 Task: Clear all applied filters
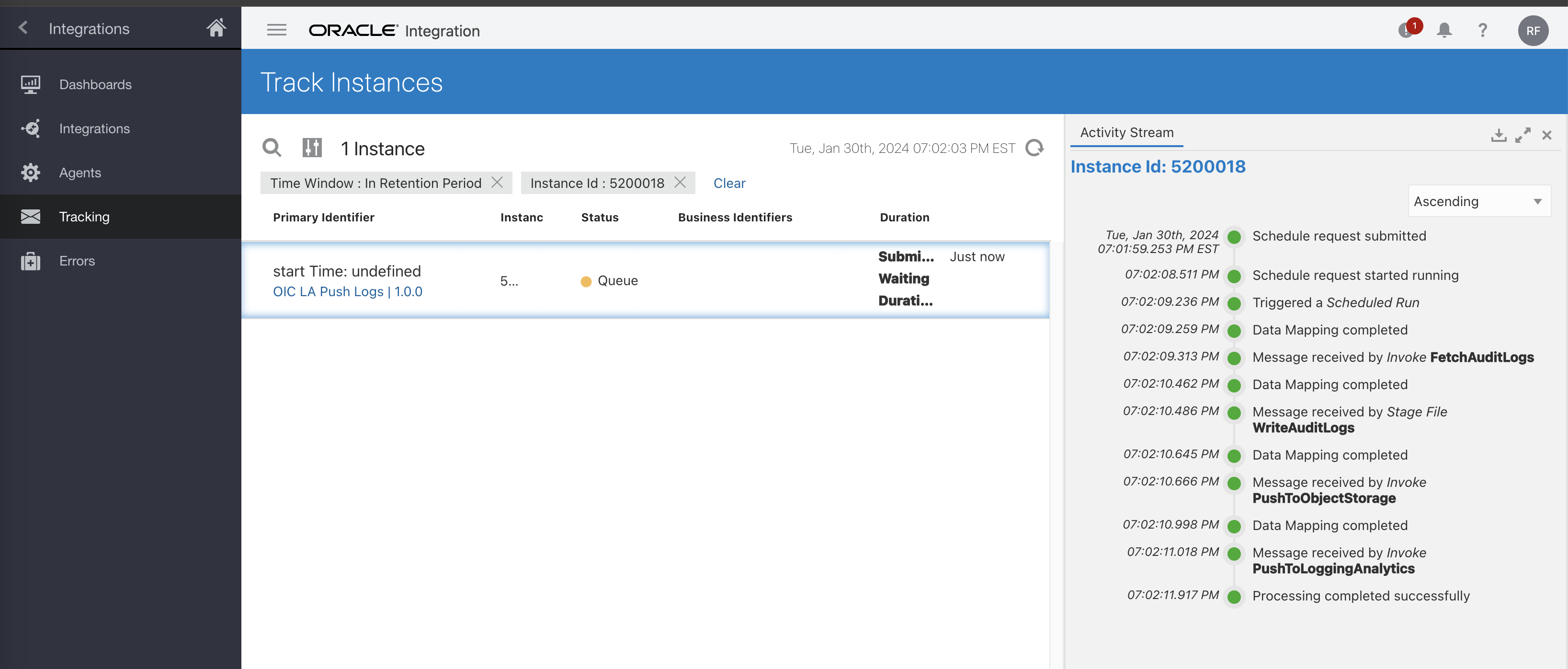click(729, 183)
